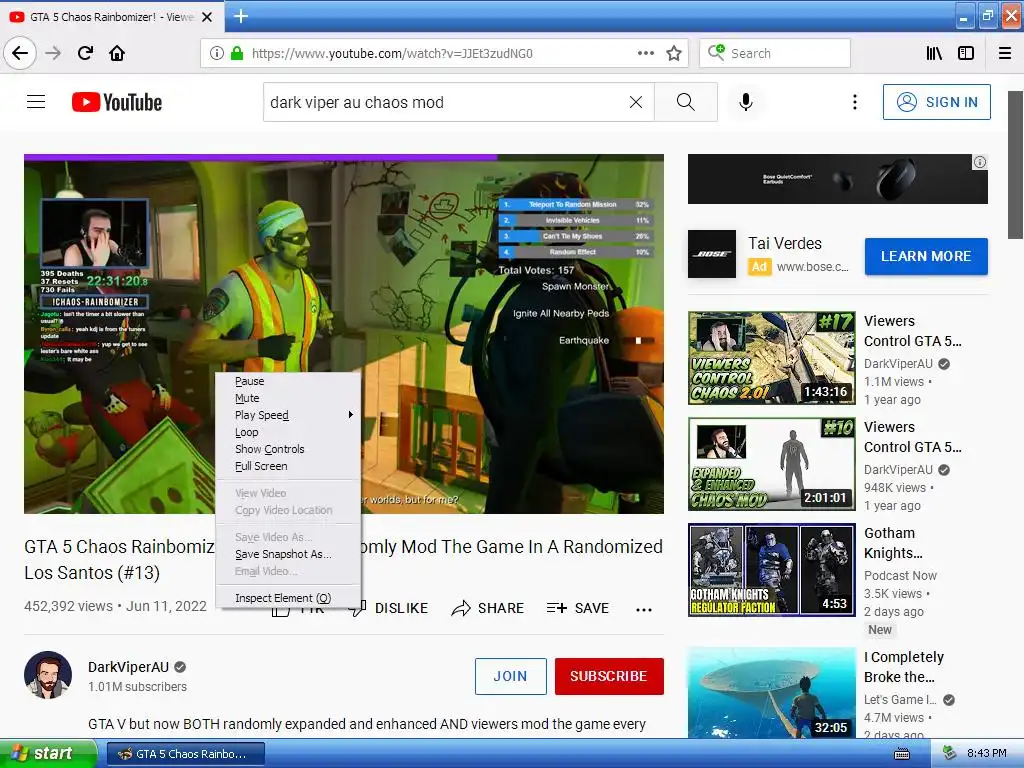Open YouTube guide hamburger menu

coord(36,102)
